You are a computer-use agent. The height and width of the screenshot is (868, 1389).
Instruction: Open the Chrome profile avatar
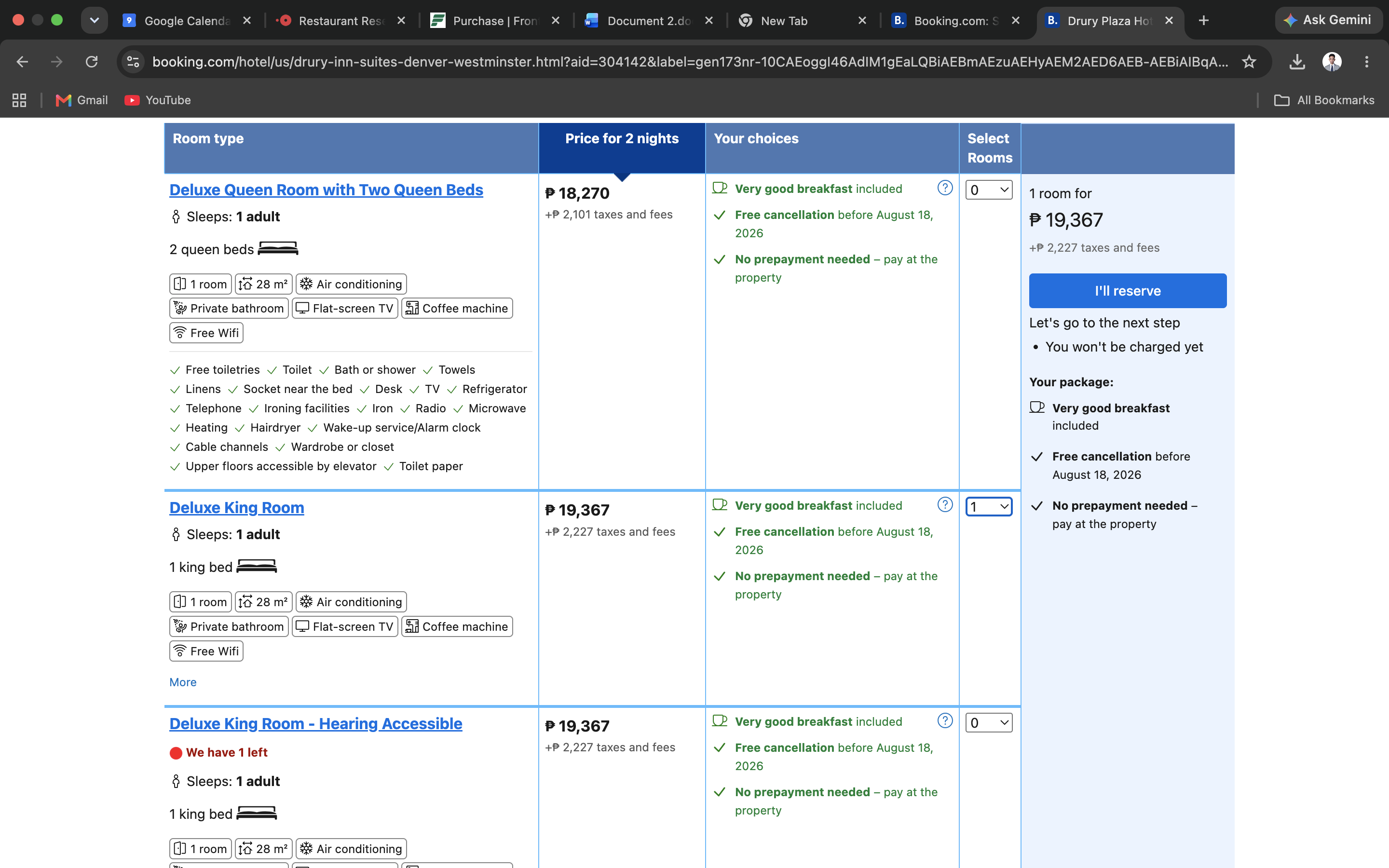[x=1332, y=61]
